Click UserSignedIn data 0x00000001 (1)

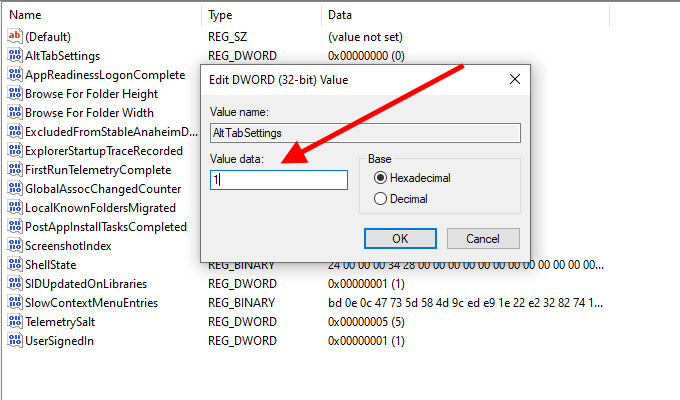point(366,341)
